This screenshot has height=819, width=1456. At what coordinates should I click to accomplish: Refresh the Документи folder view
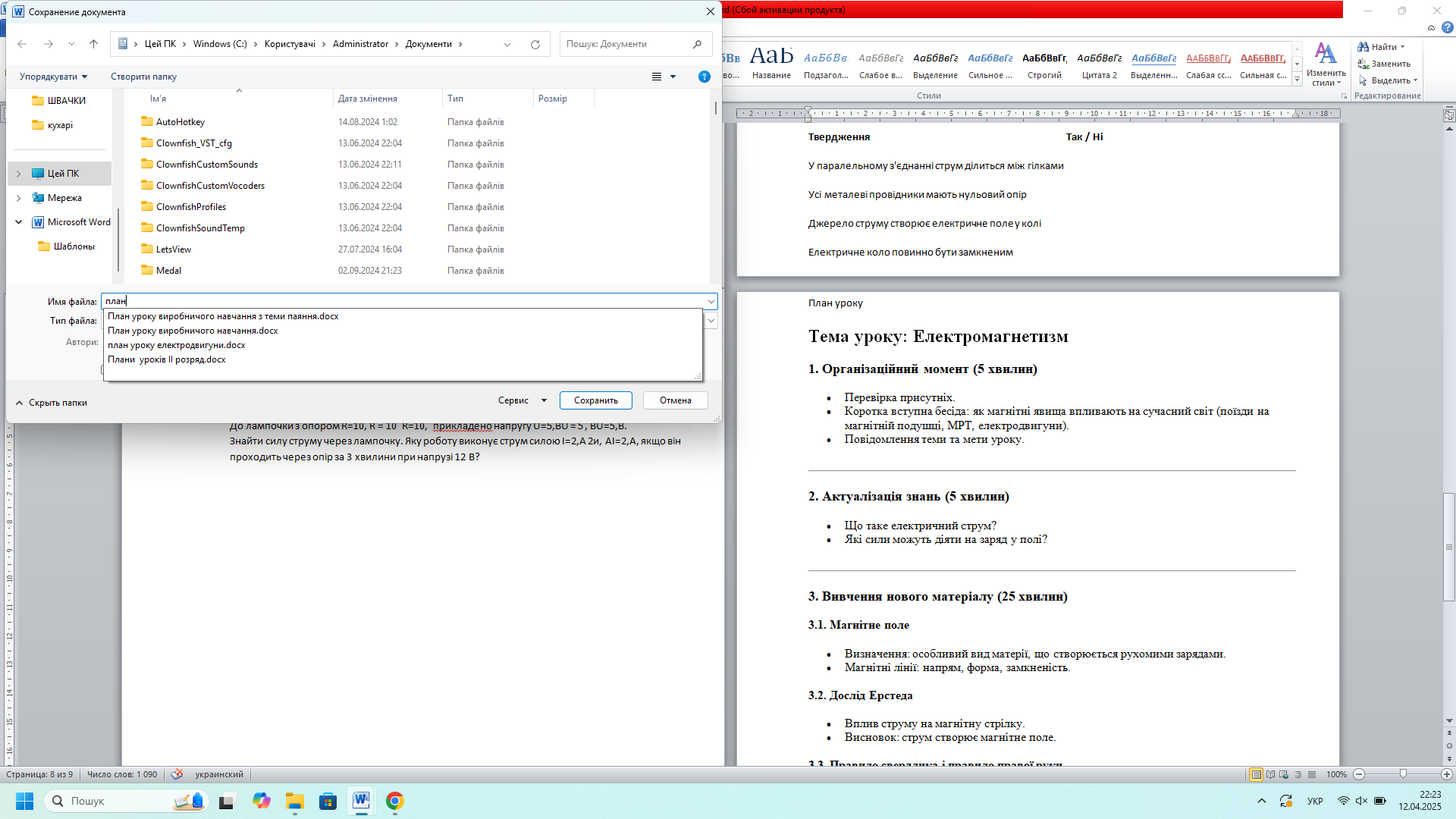[535, 44]
